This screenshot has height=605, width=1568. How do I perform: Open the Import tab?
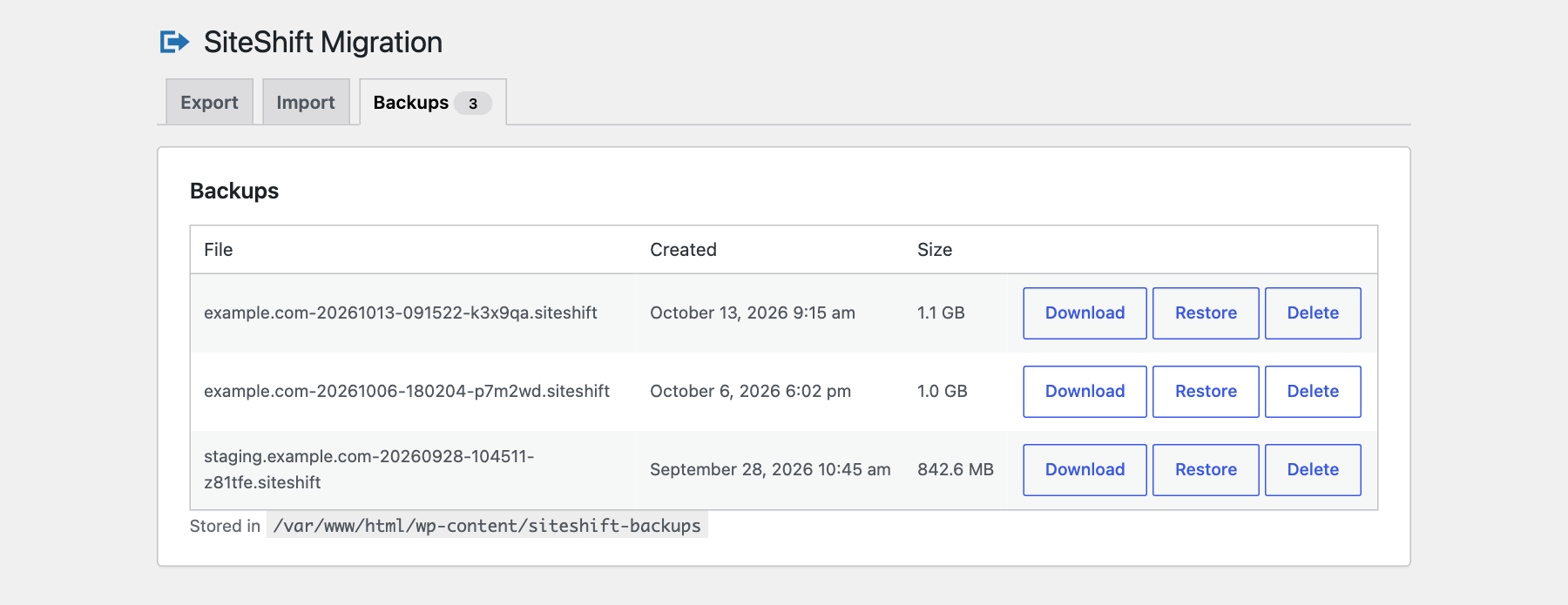click(306, 102)
